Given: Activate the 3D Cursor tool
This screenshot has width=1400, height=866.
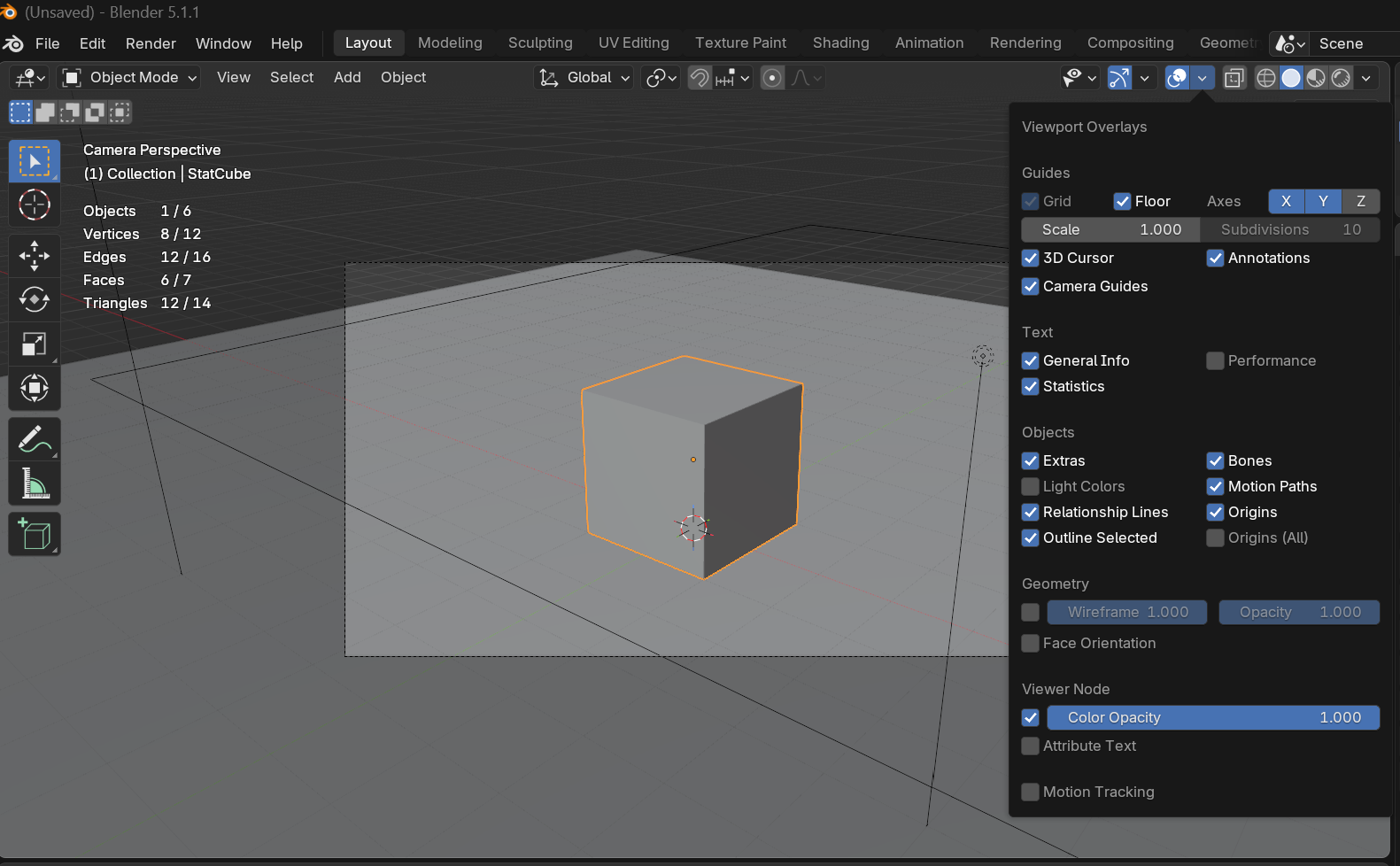Looking at the screenshot, I should 35,205.
